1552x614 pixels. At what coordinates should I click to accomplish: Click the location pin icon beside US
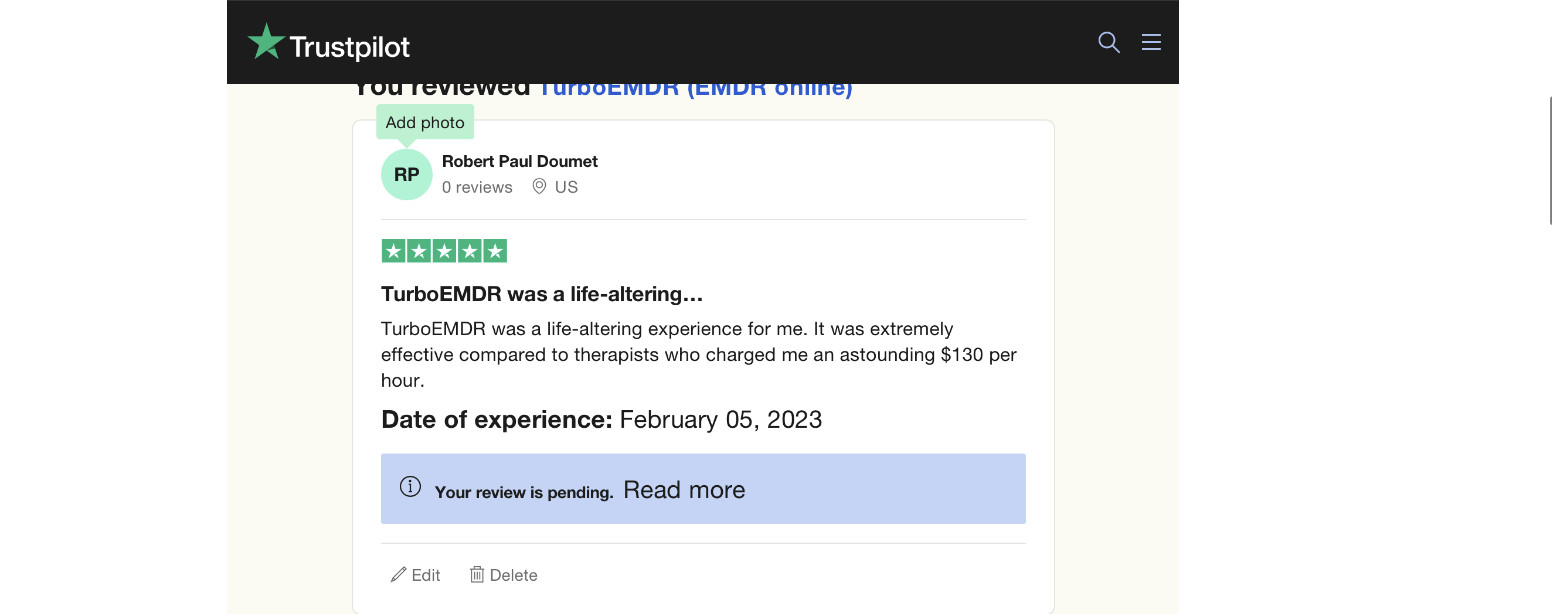coord(539,187)
